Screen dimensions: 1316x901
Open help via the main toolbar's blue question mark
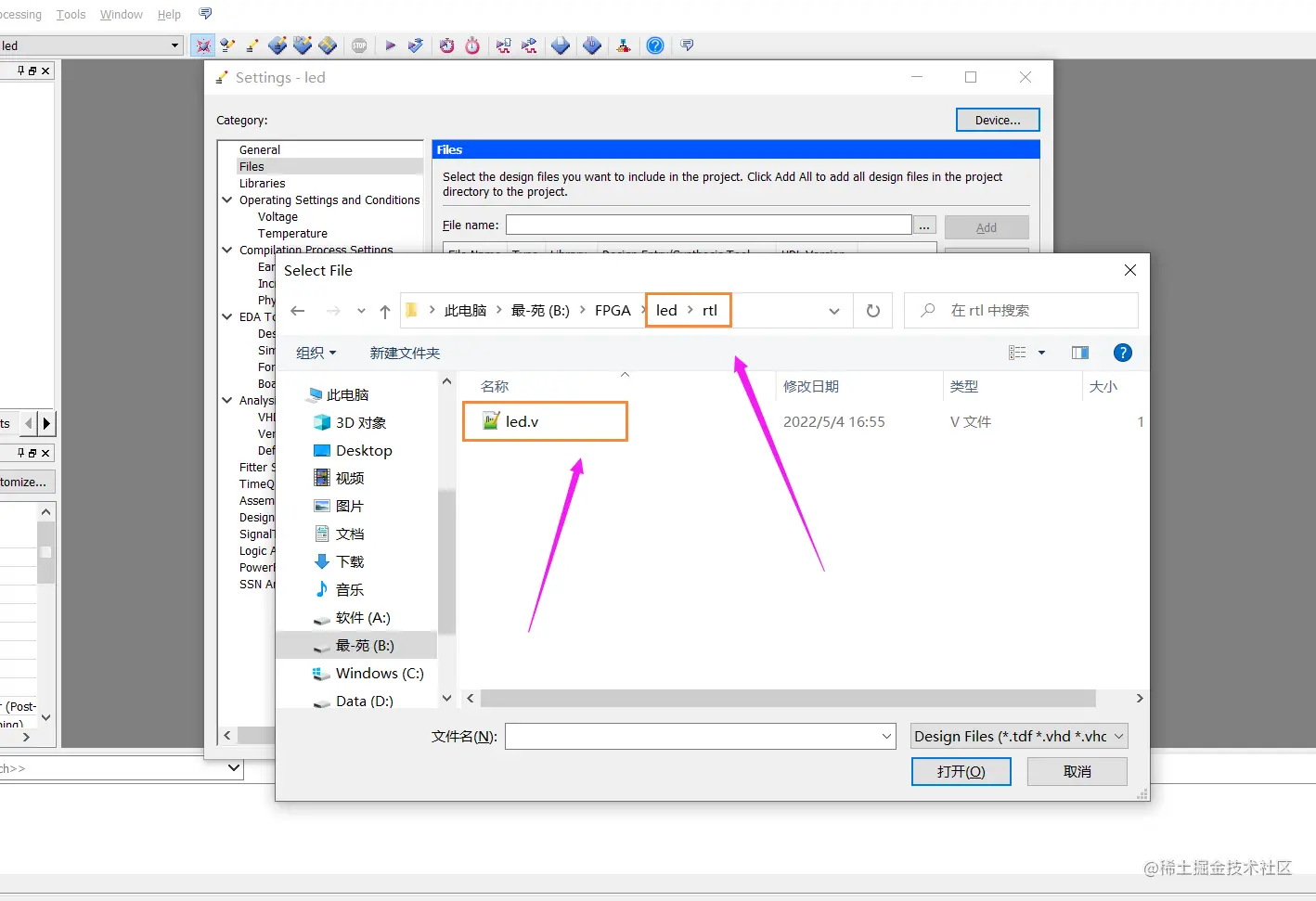coord(655,45)
